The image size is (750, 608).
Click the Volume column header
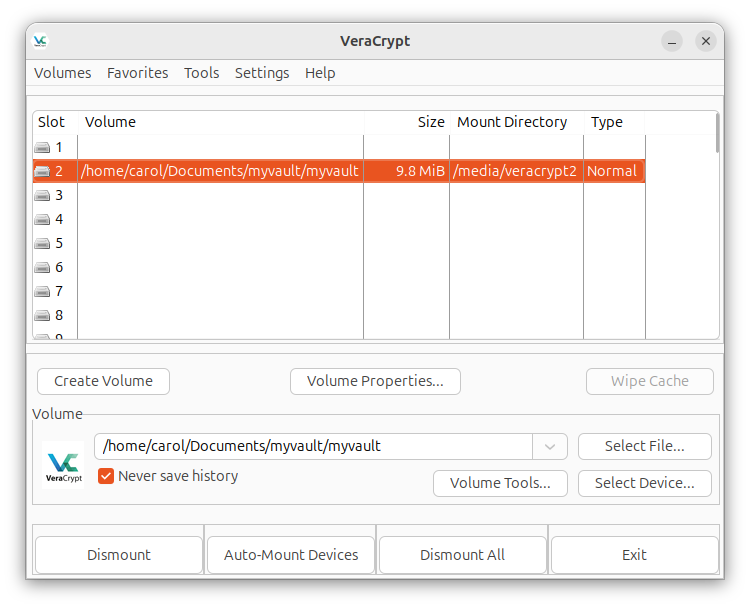tap(221, 122)
